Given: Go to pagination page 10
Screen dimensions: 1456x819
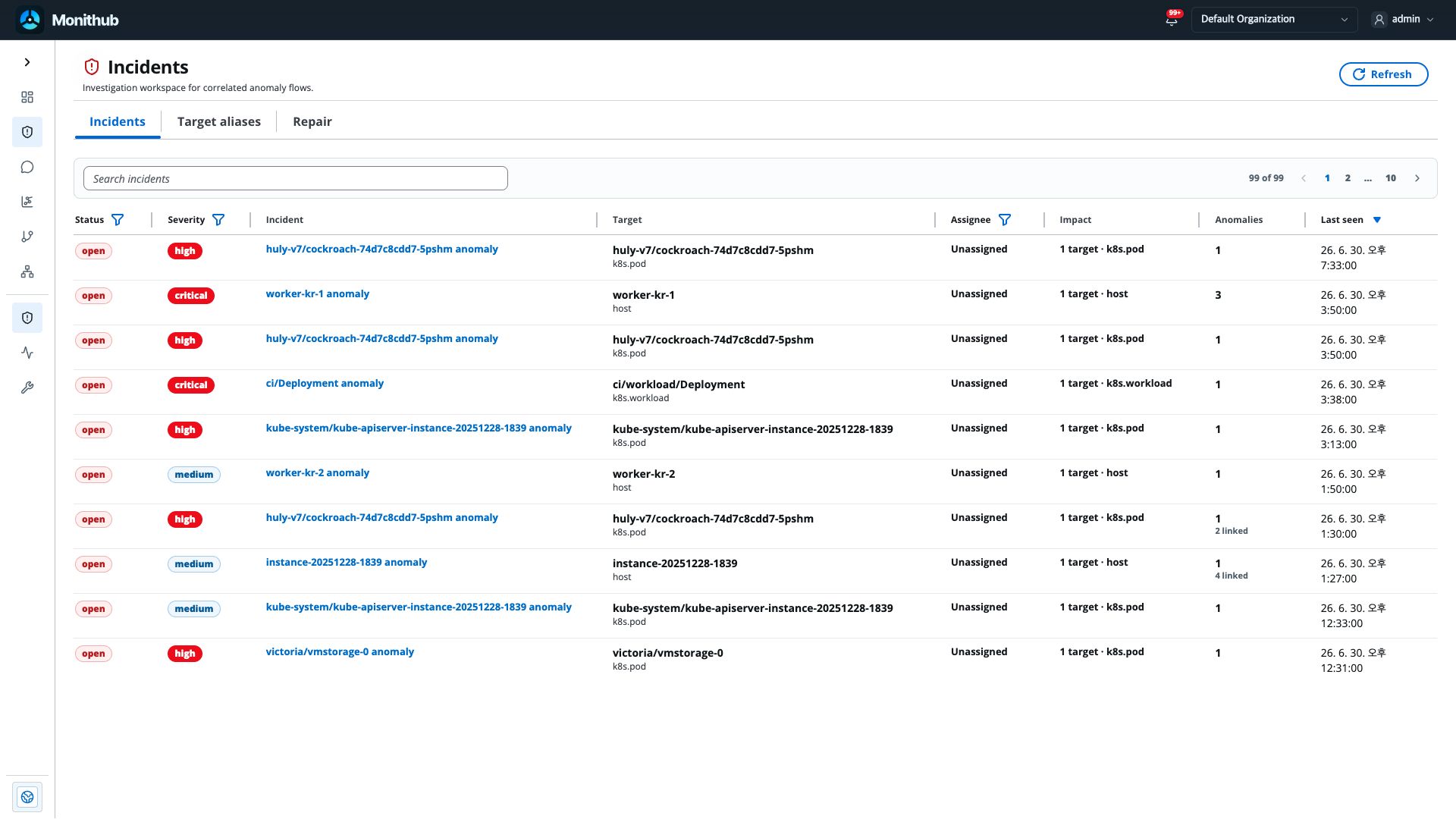Looking at the screenshot, I should coord(1391,178).
